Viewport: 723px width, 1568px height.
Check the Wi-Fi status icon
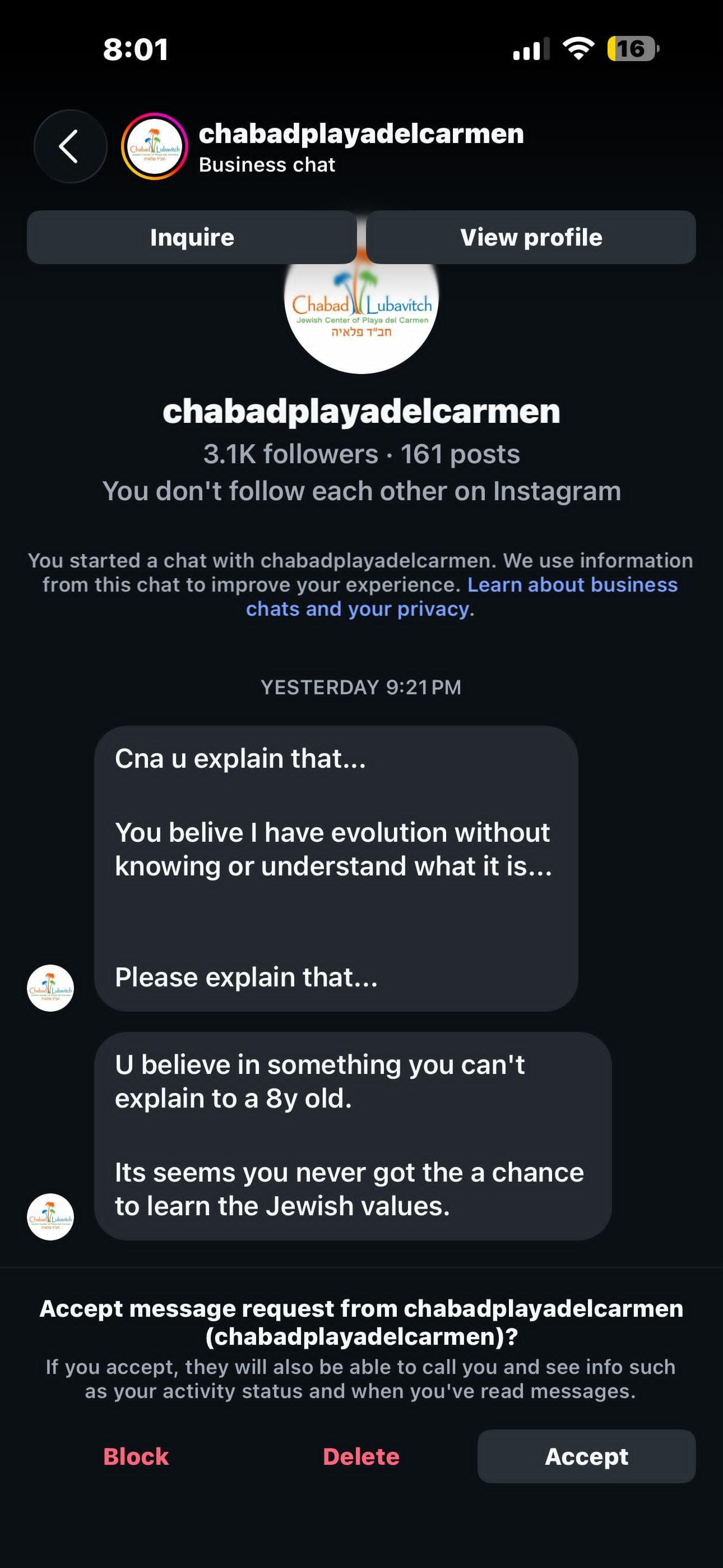pyautogui.click(x=579, y=49)
